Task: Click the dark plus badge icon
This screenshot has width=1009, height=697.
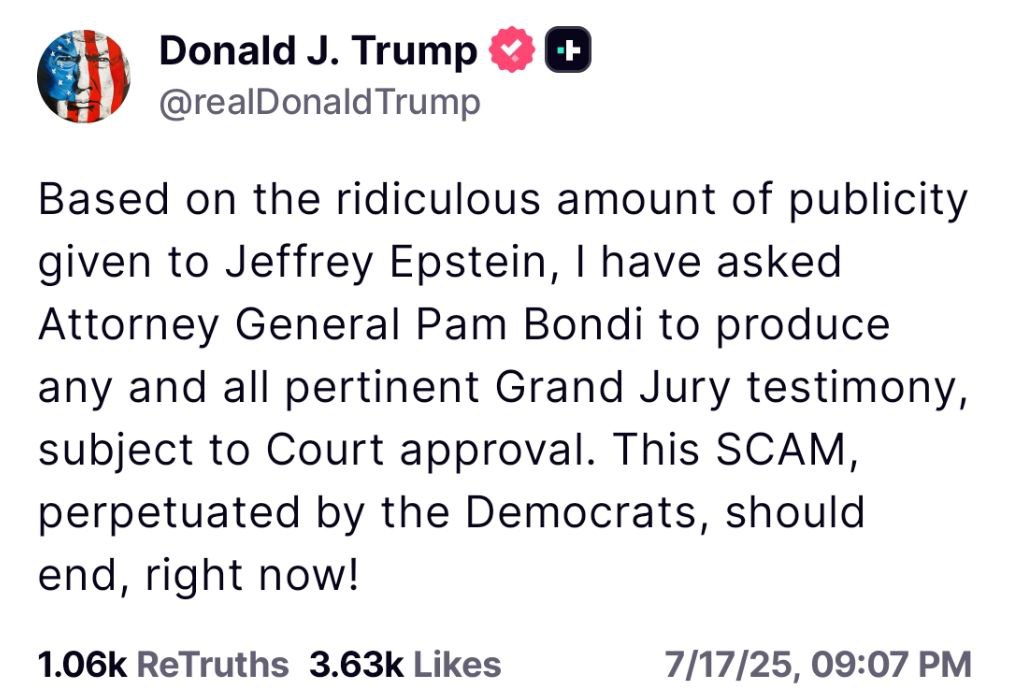Action: [x=568, y=49]
